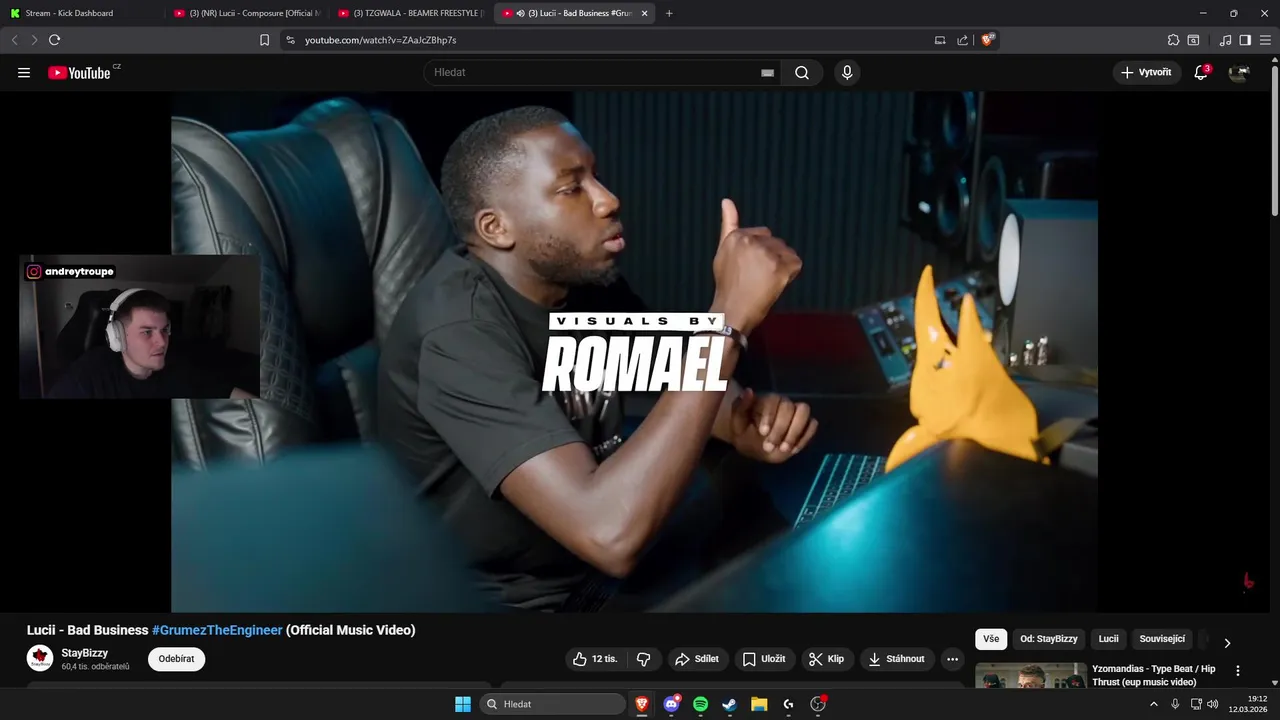Open the Brave main menu

pos(1265,40)
